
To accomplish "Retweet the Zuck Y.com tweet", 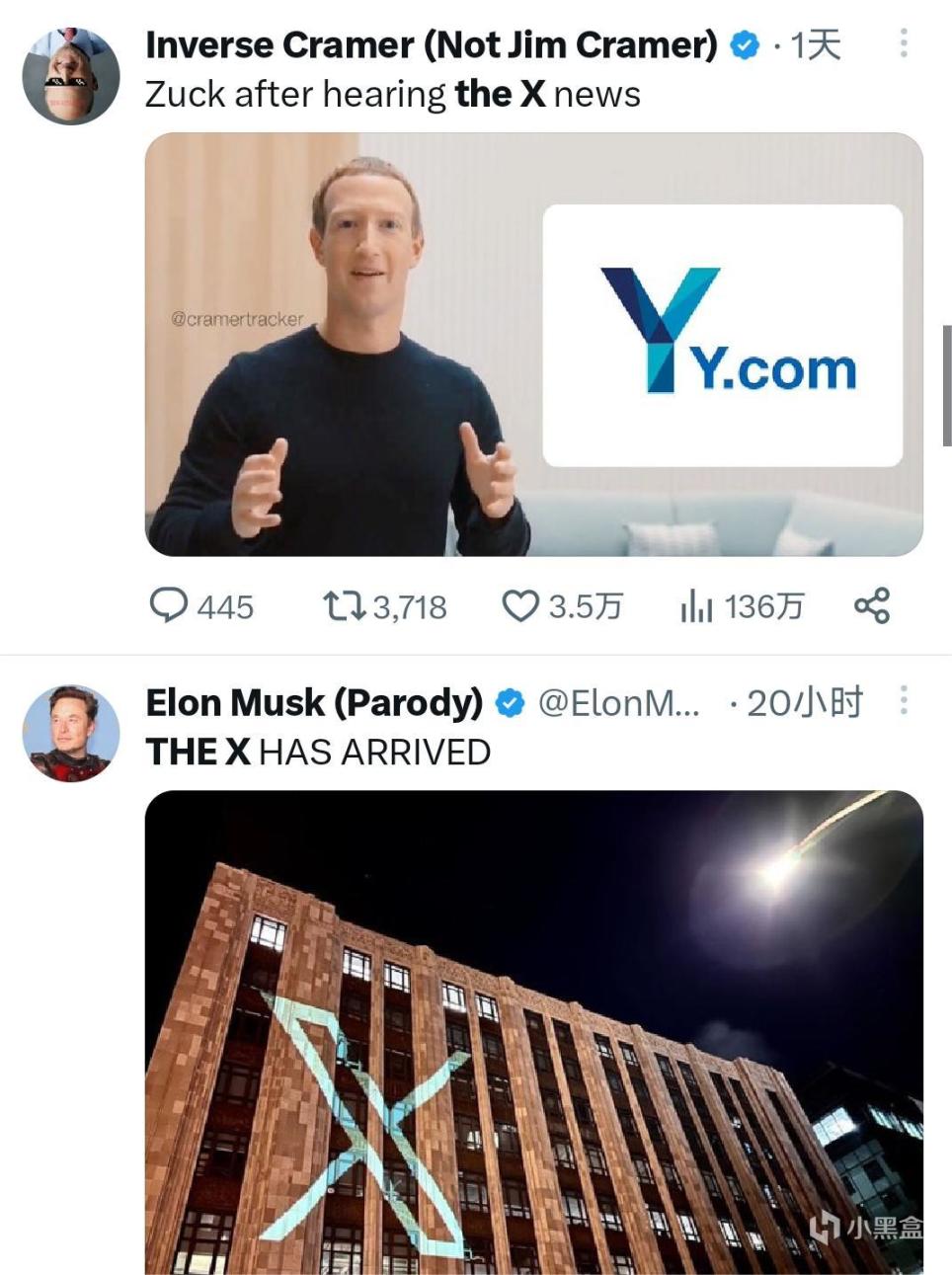I will click(x=344, y=604).
